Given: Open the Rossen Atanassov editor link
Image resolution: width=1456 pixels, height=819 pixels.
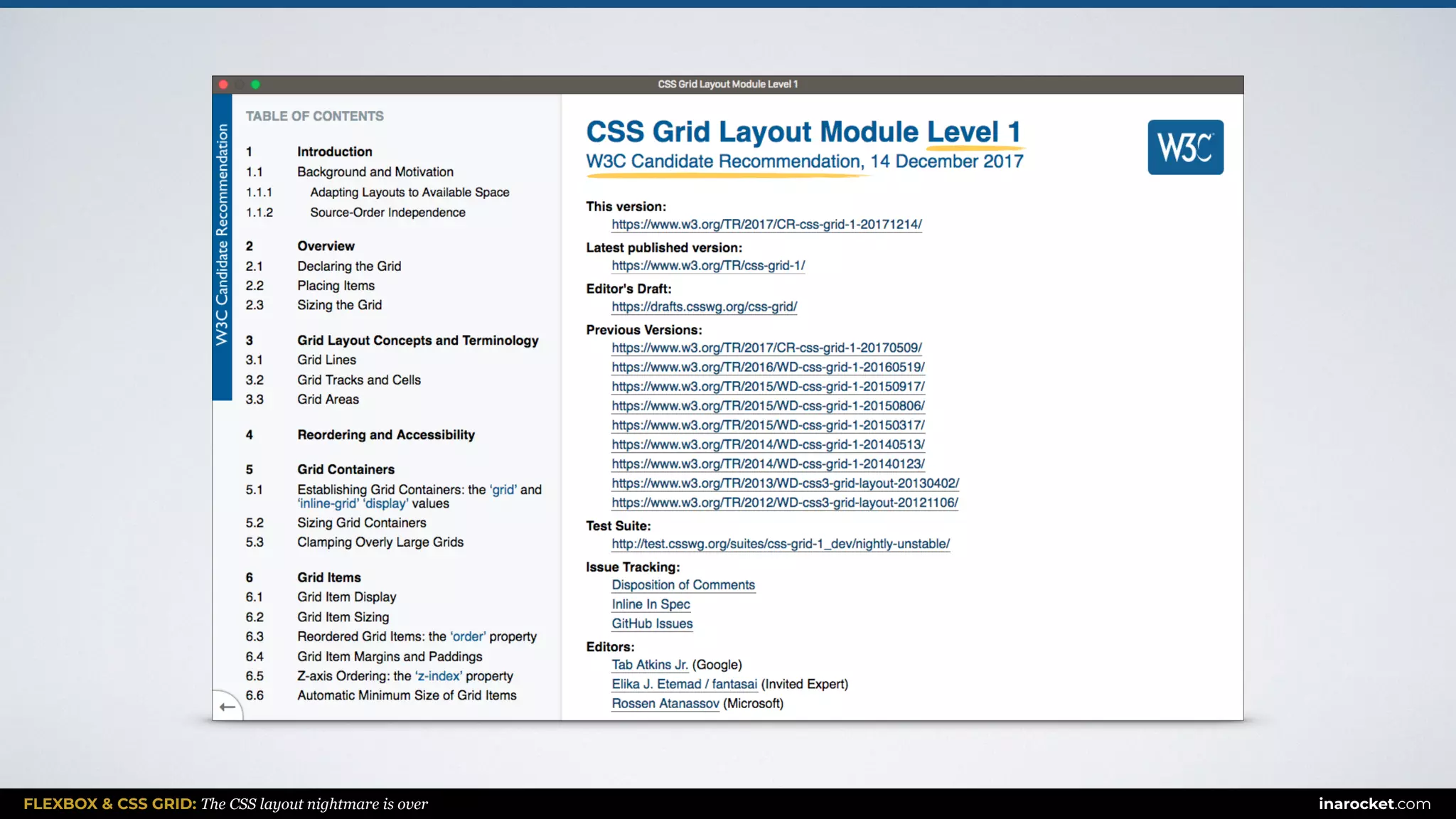Looking at the screenshot, I should click(665, 704).
